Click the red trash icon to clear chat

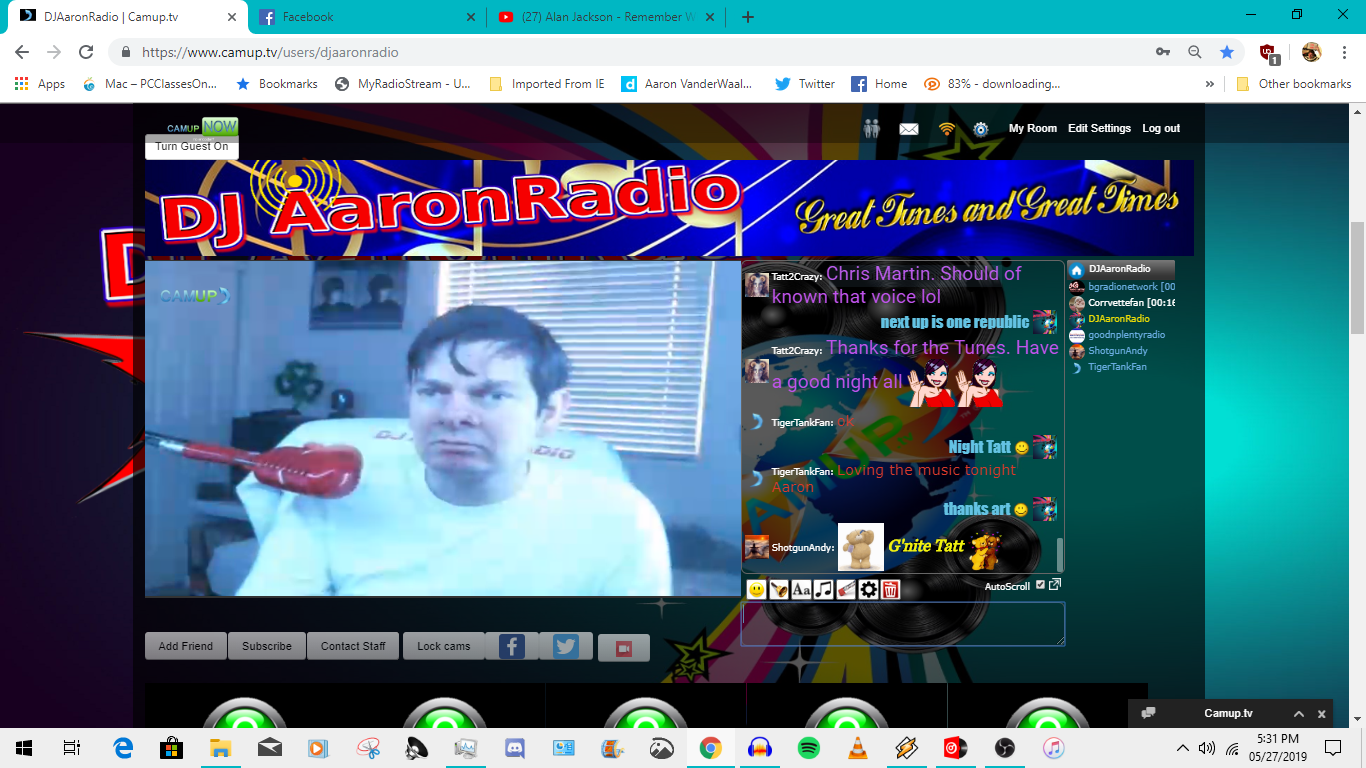(890, 590)
